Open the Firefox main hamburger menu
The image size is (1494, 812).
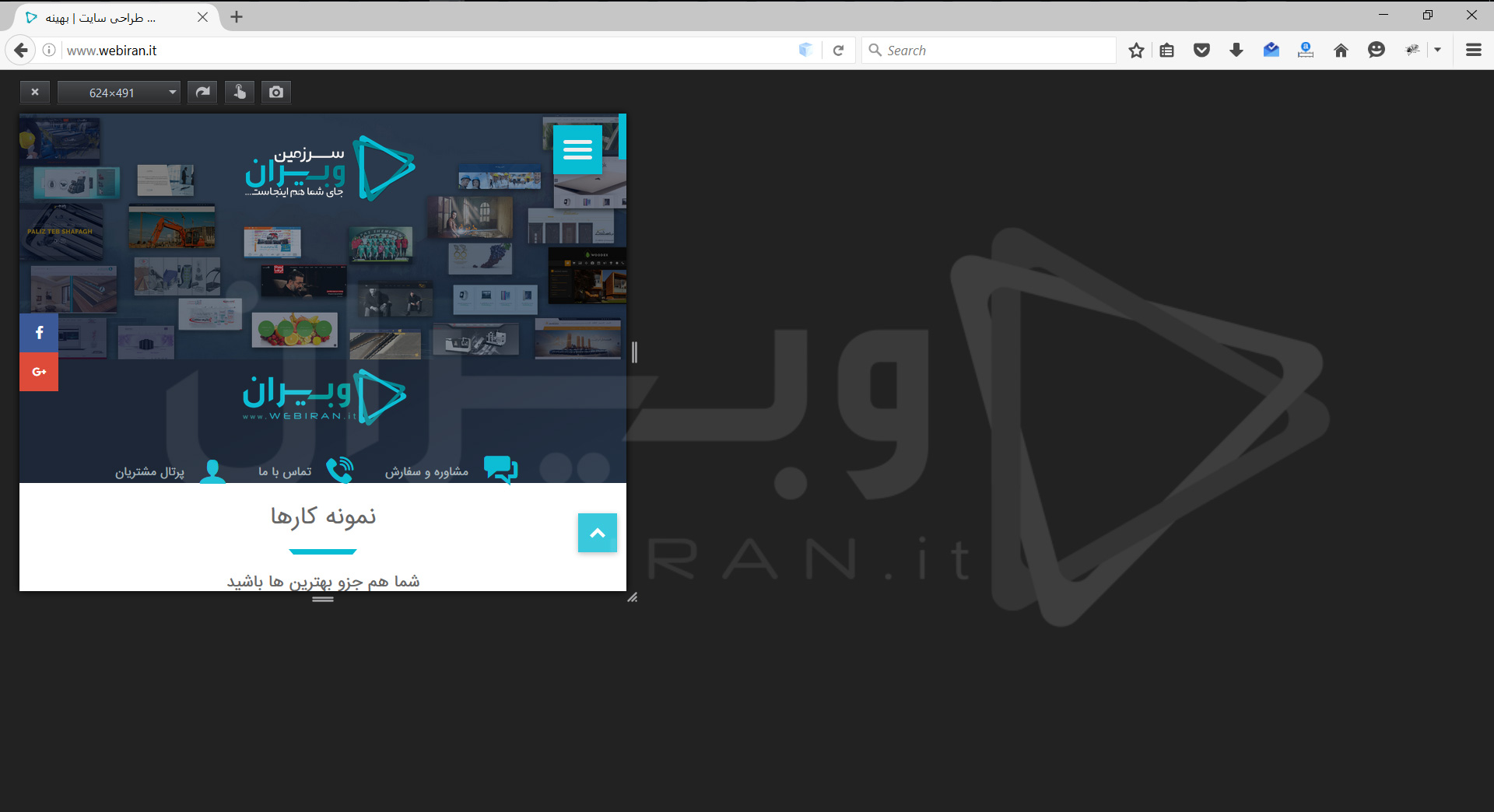(x=1473, y=51)
